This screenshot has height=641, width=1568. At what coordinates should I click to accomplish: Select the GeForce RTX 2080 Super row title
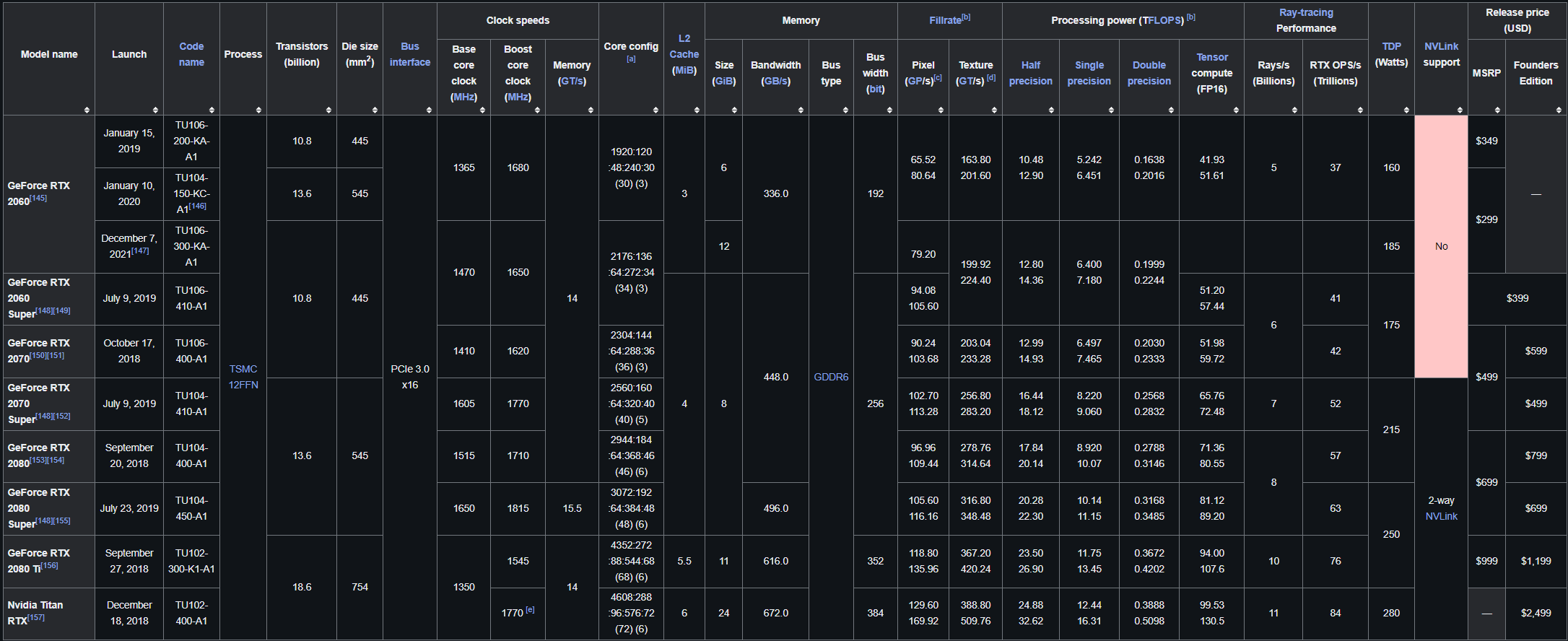pyautogui.click(x=39, y=508)
